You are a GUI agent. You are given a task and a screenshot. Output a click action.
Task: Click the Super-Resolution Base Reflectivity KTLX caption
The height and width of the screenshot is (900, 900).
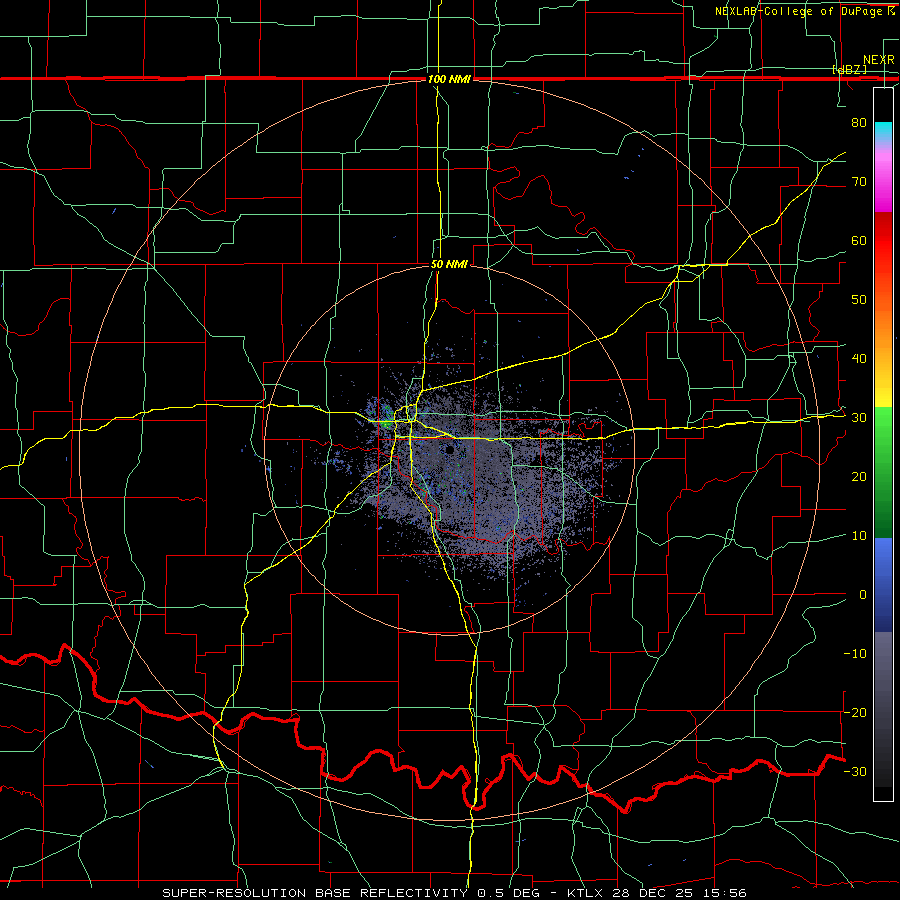click(x=454, y=893)
